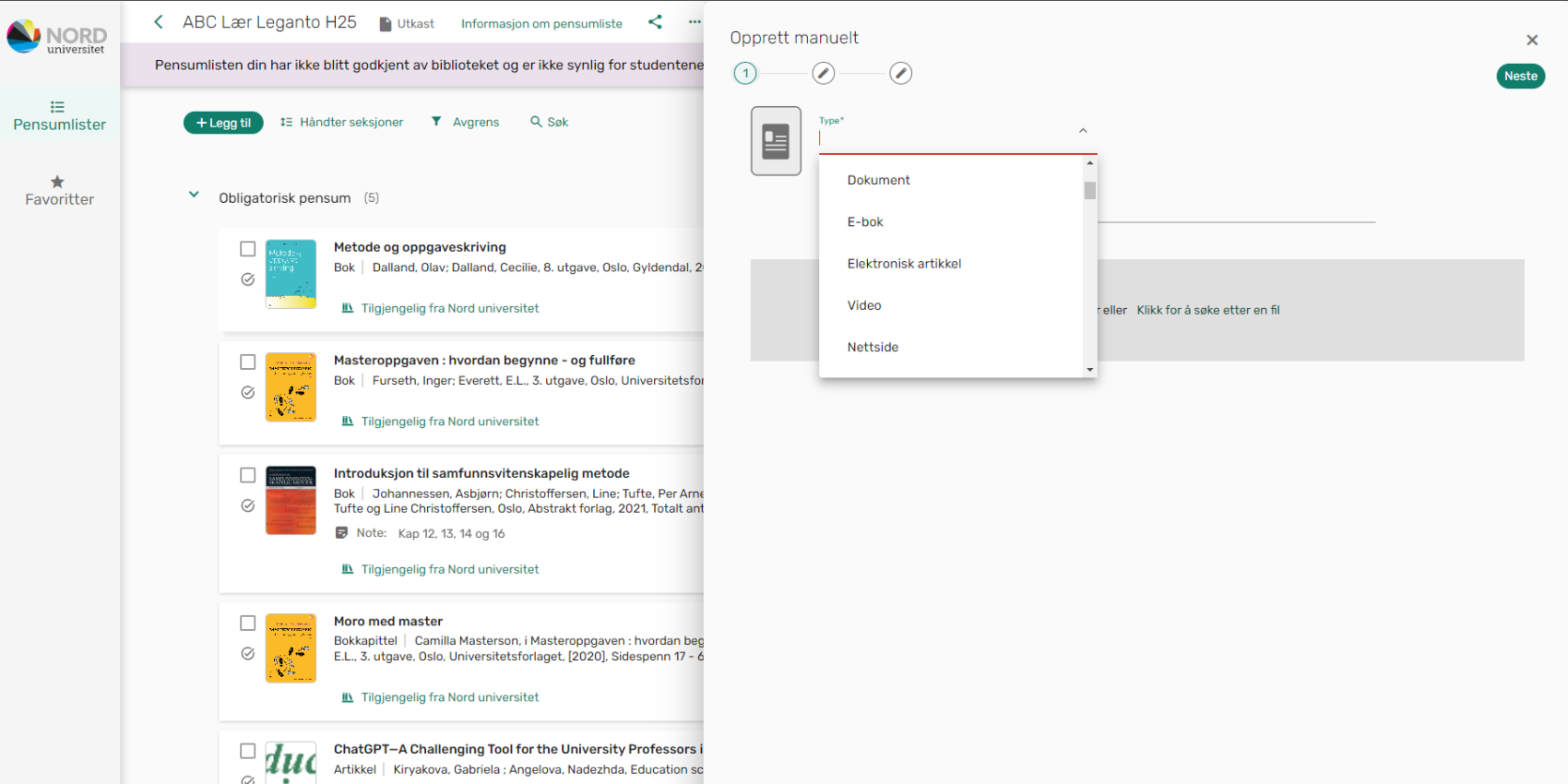Click the Neste button
The image size is (1568, 784).
pyautogui.click(x=1521, y=77)
